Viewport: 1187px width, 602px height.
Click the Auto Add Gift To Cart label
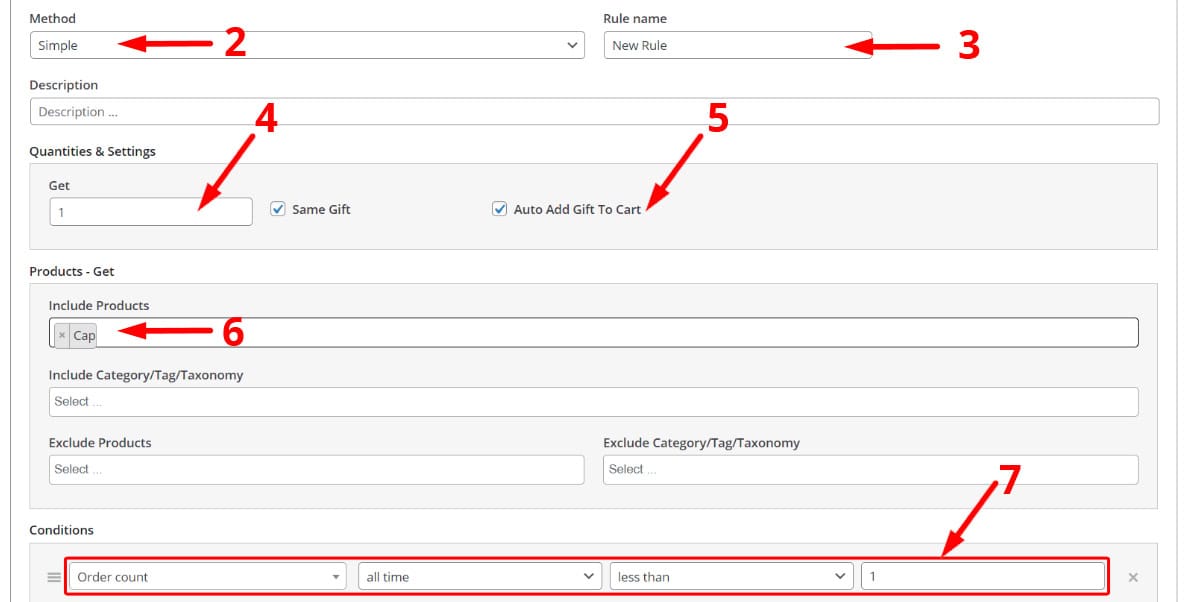577,209
